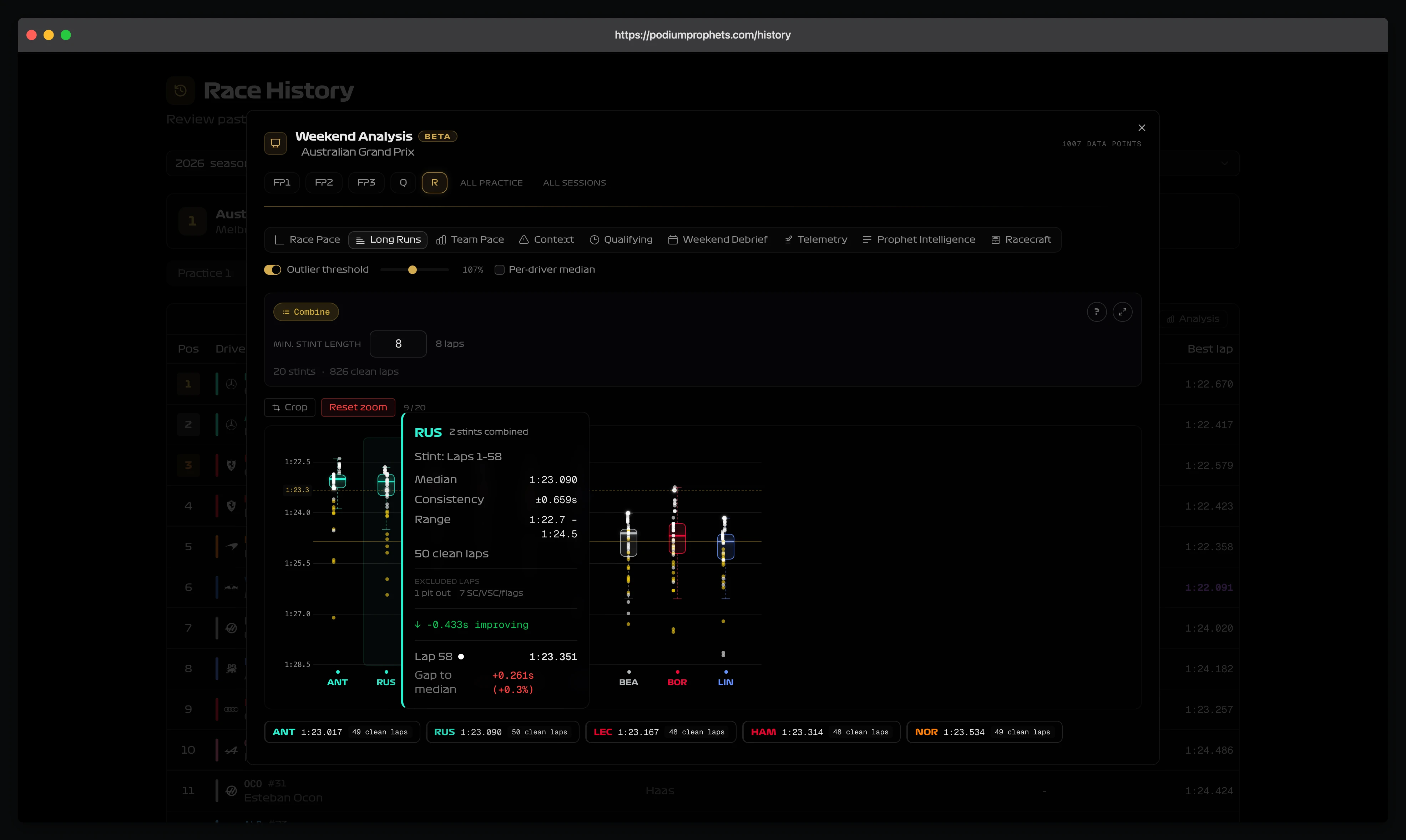1406x840 pixels.
Task: Toggle the Outlier threshold switch
Action: click(x=272, y=270)
